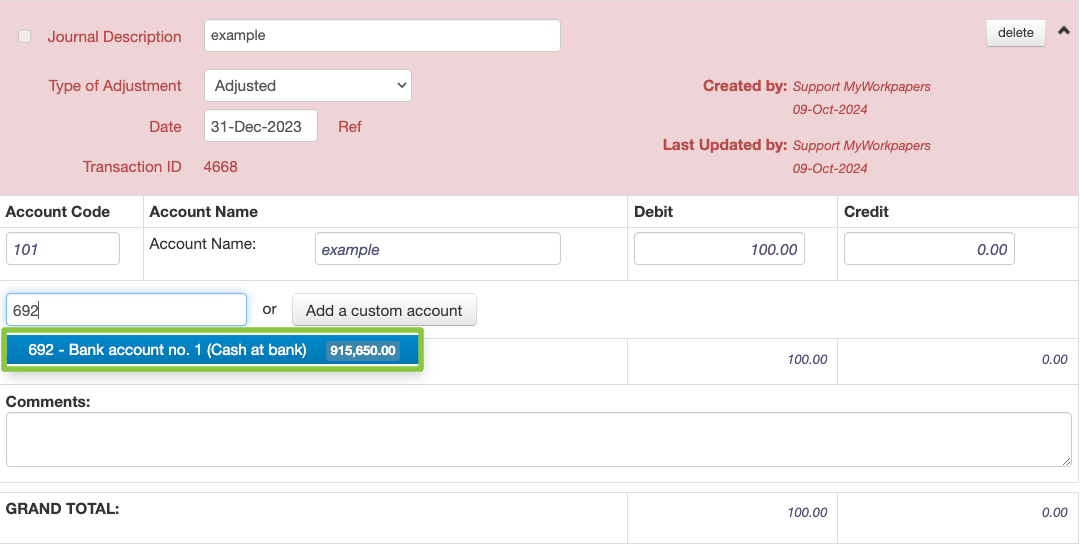The image size is (1080, 545).
Task: Click the account code field containing 101
Action: [63, 249]
